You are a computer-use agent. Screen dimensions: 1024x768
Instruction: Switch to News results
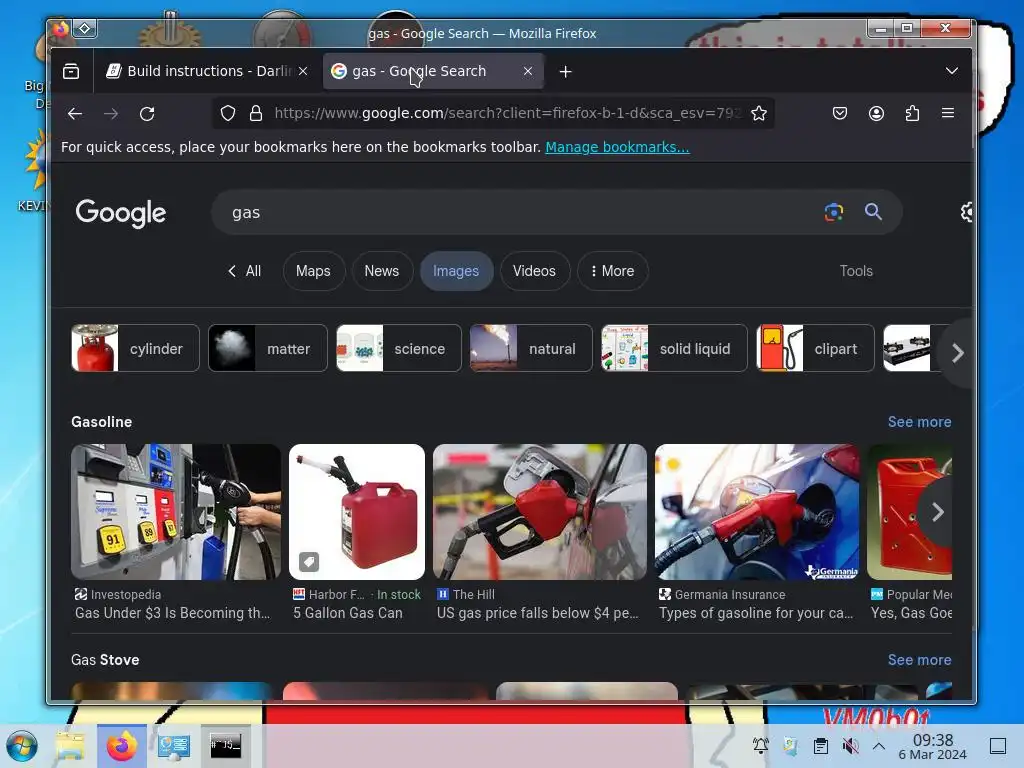point(381,271)
